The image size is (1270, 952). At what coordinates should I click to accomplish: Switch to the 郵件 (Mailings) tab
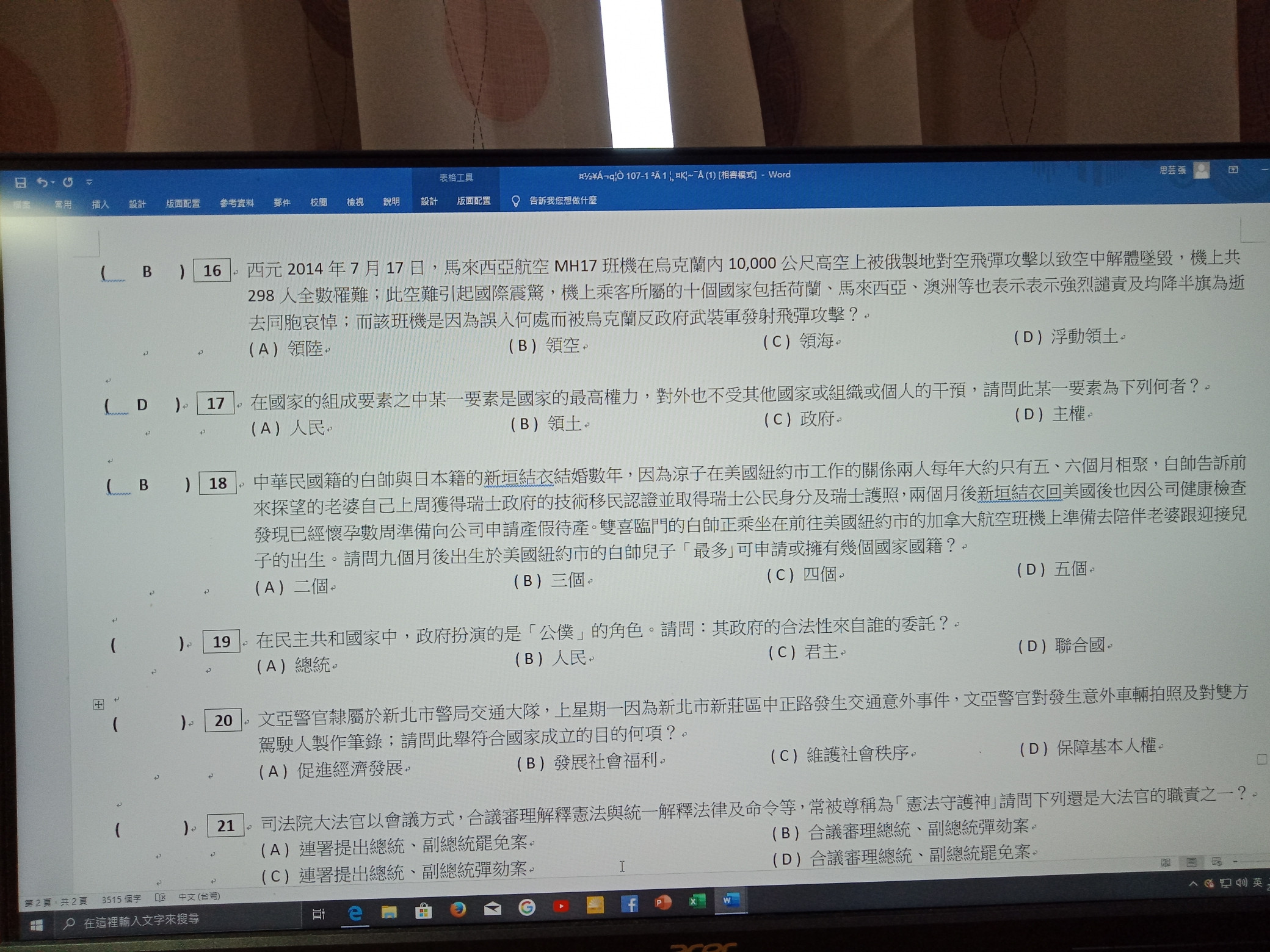[x=282, y=202]
